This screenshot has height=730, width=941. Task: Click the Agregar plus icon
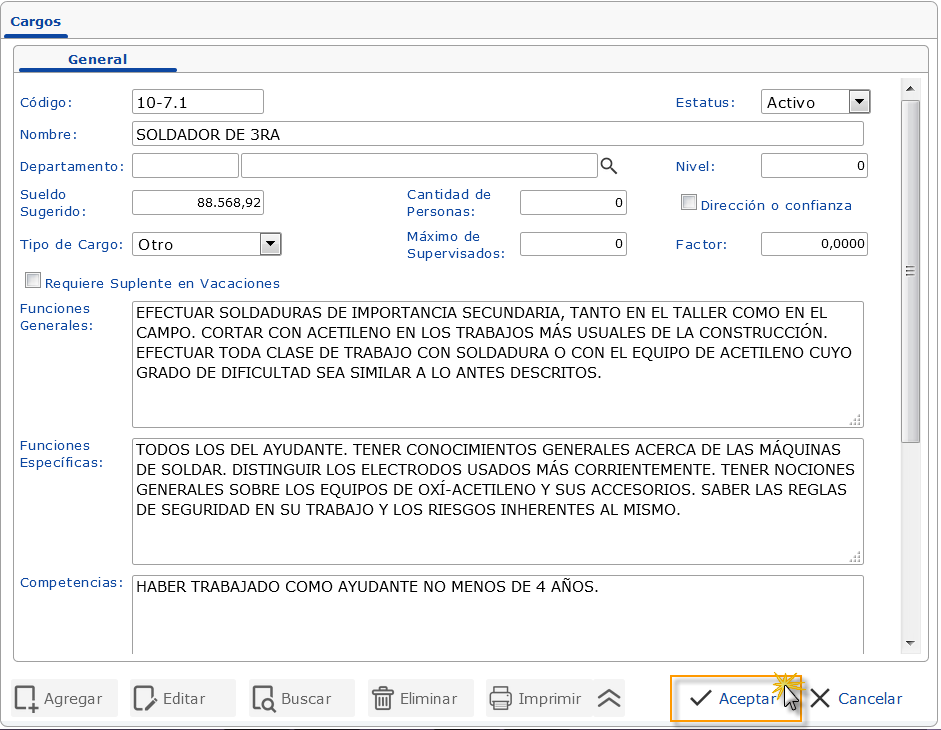coord(25,698)
